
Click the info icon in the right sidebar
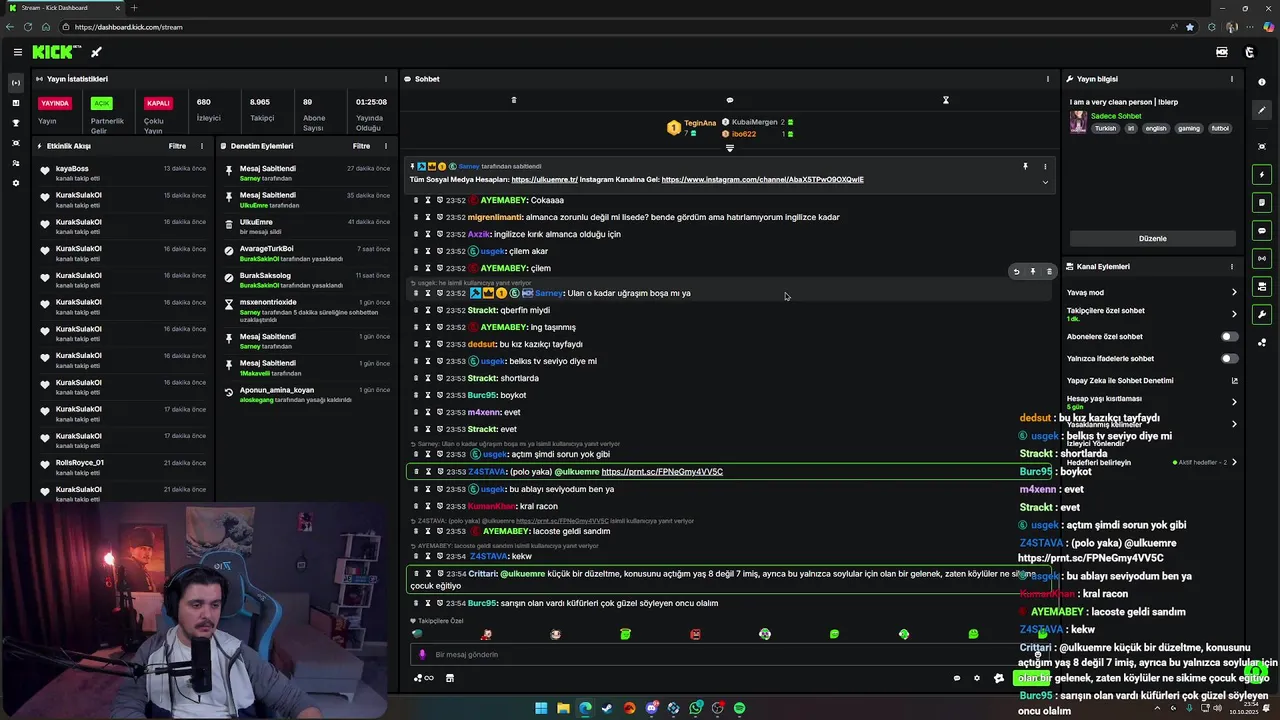coord(1262,82)
